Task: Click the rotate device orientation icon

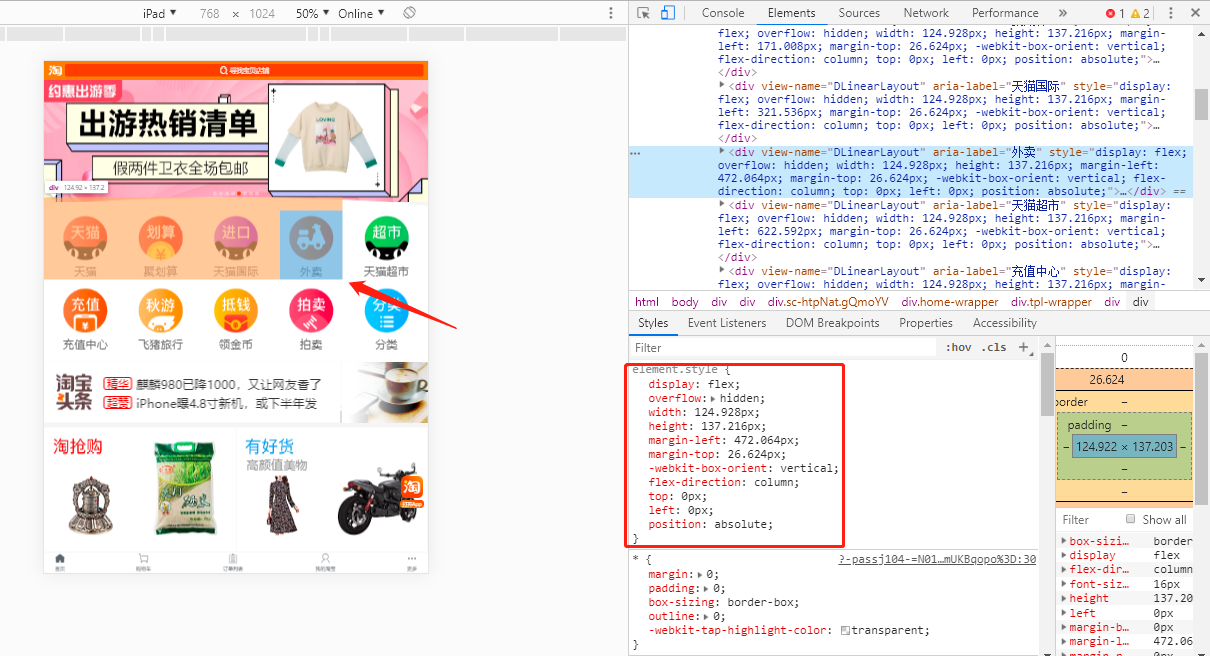Action: [409, 13]
